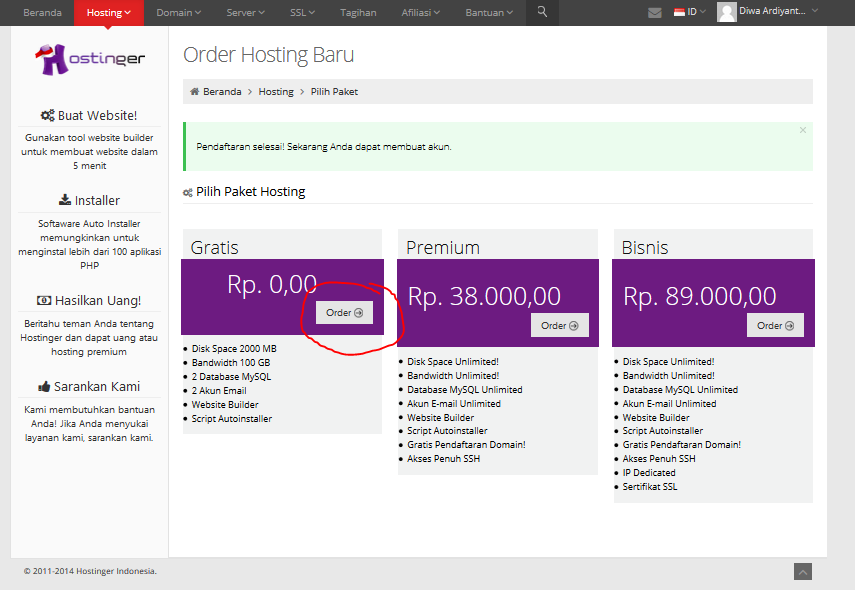This screenshot has height=590, width=855.
Task: Click the Rp. 89.000,00 price
Action: click(700, 296)
